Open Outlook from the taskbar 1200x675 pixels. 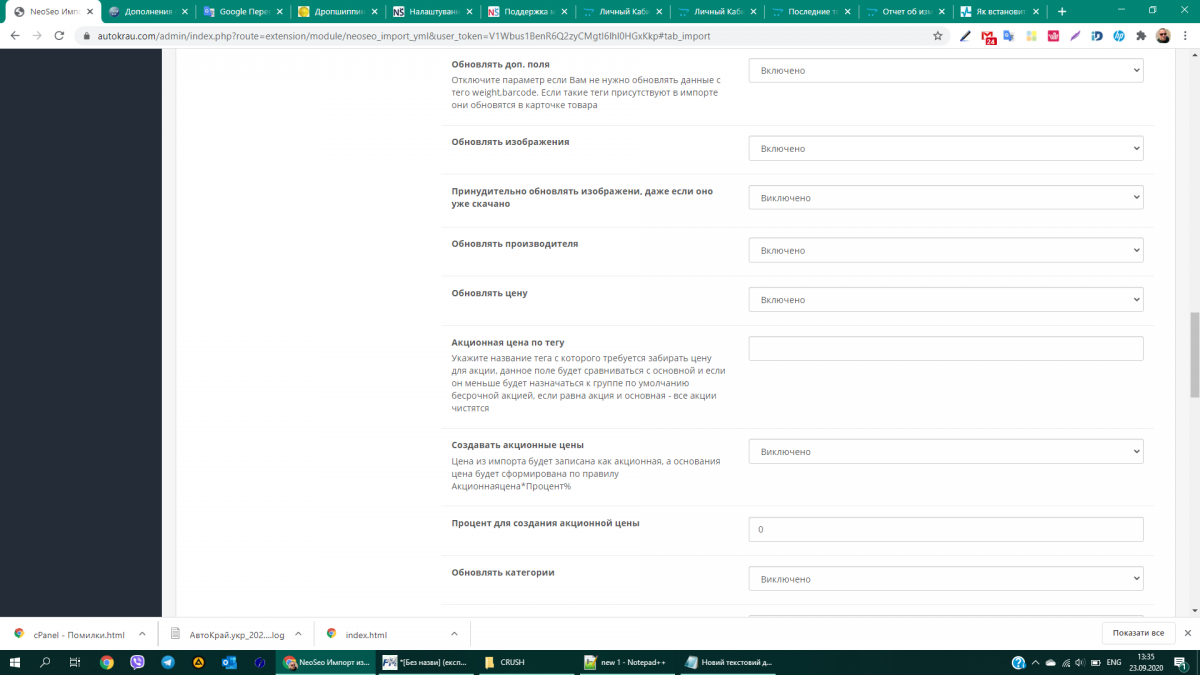coord(229,662)
